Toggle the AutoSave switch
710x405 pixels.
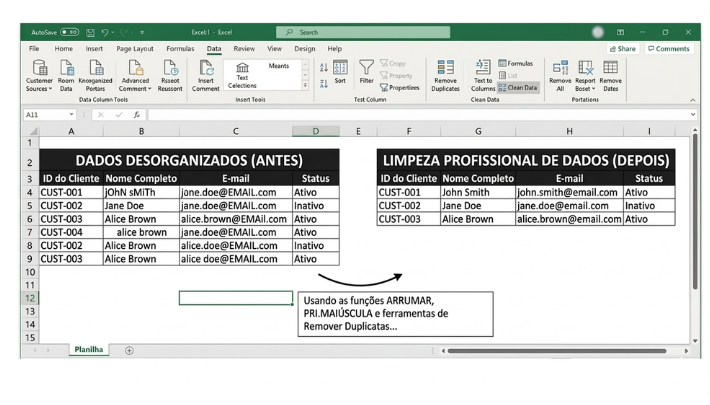(x=70, y=32)
